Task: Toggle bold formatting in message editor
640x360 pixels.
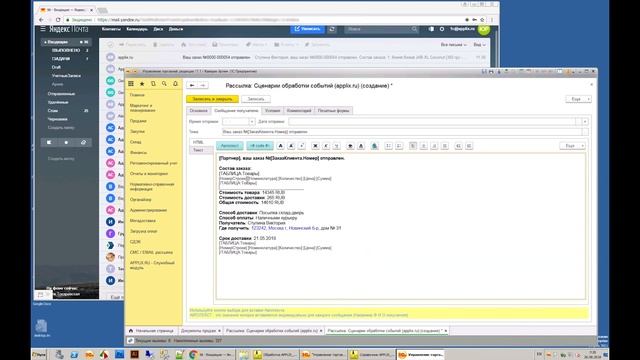Action: click(315, 146)
